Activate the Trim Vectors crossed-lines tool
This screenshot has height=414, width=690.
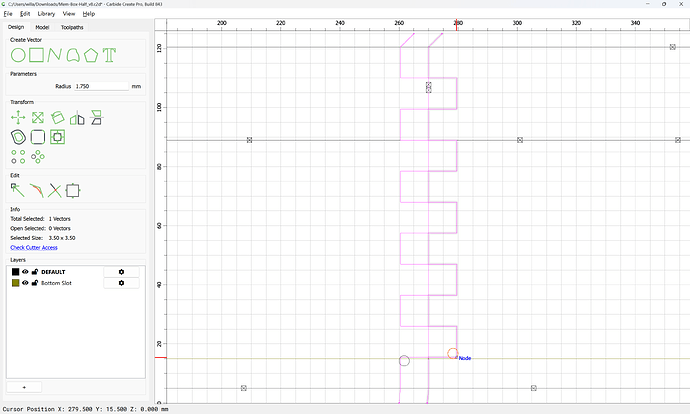[x=55, y=191]
